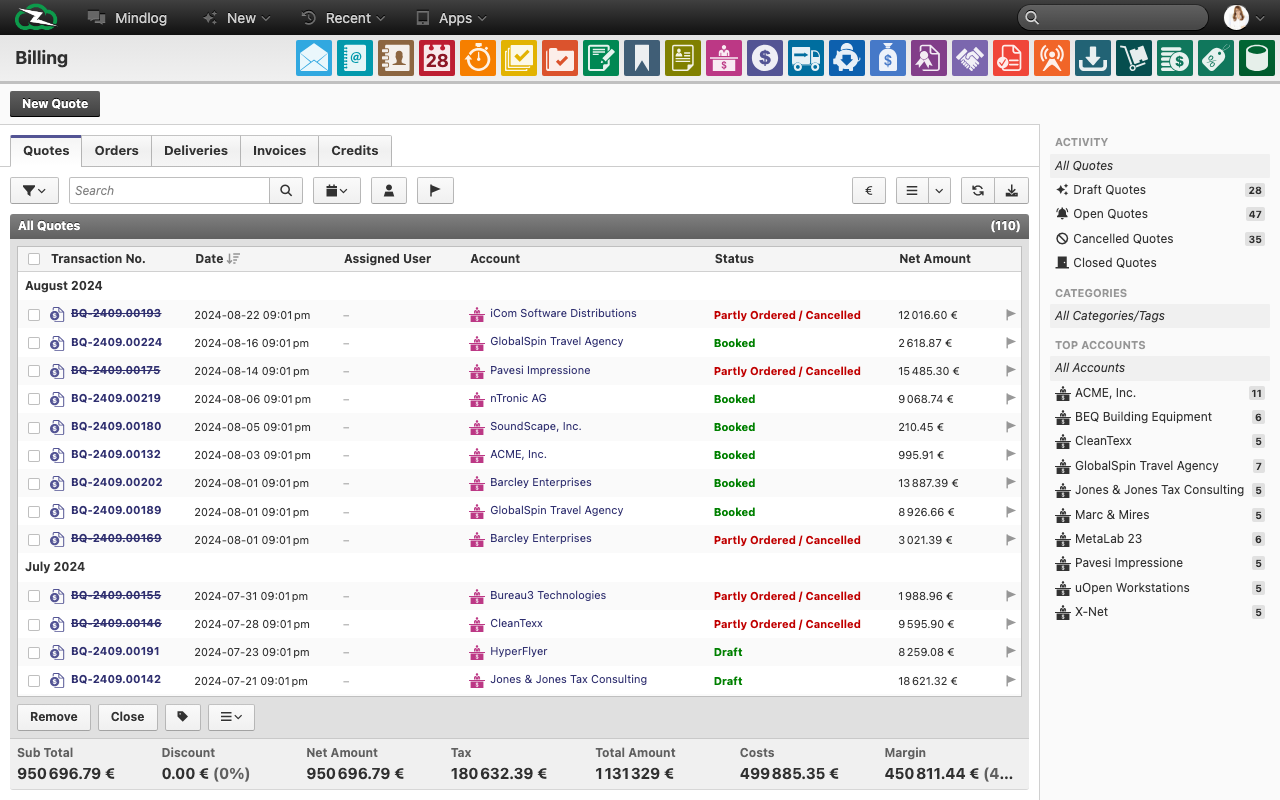Open the orange broadcast antenna app icon
This screenshot has width=1280, height=800.
click(1052, 58)
